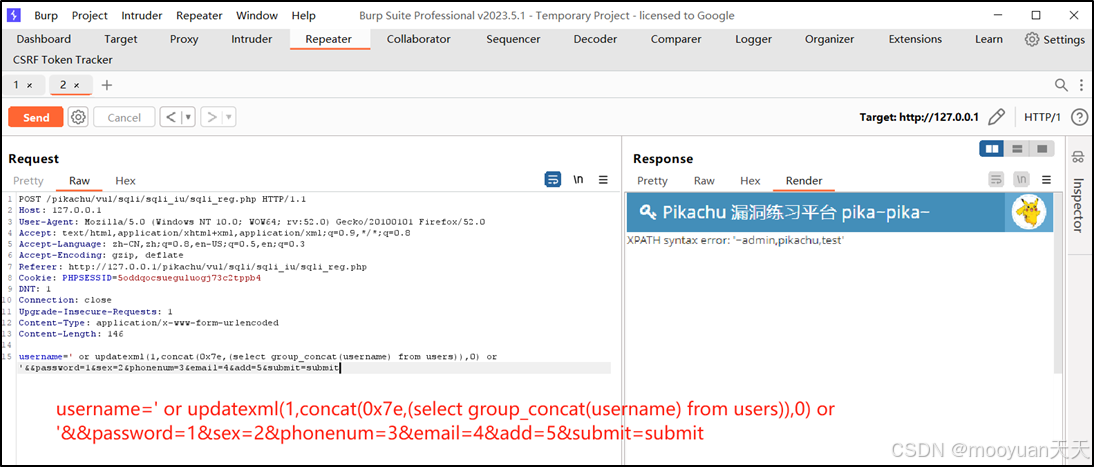
Task: Click the Pikachu avatar image
Action: (1028, 212)
